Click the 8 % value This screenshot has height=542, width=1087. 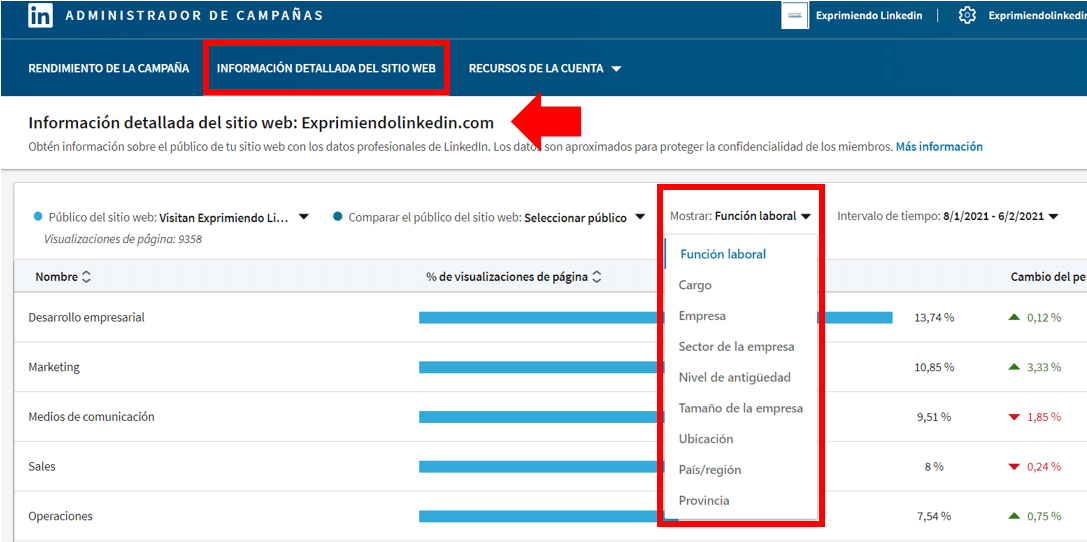934,467
